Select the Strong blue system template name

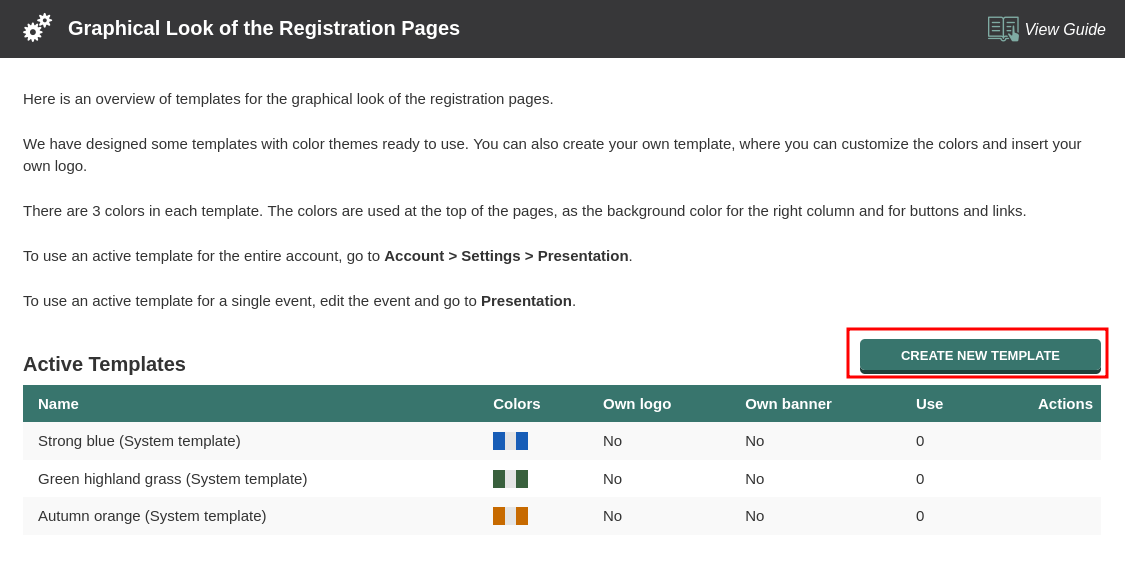coord(139,441)
